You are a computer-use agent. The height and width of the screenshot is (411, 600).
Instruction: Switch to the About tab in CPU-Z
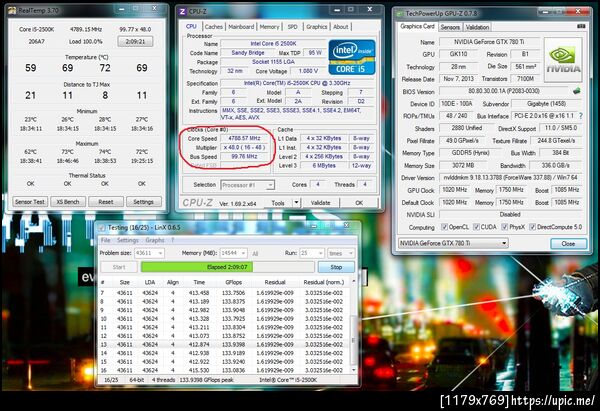tap(341, 27)
